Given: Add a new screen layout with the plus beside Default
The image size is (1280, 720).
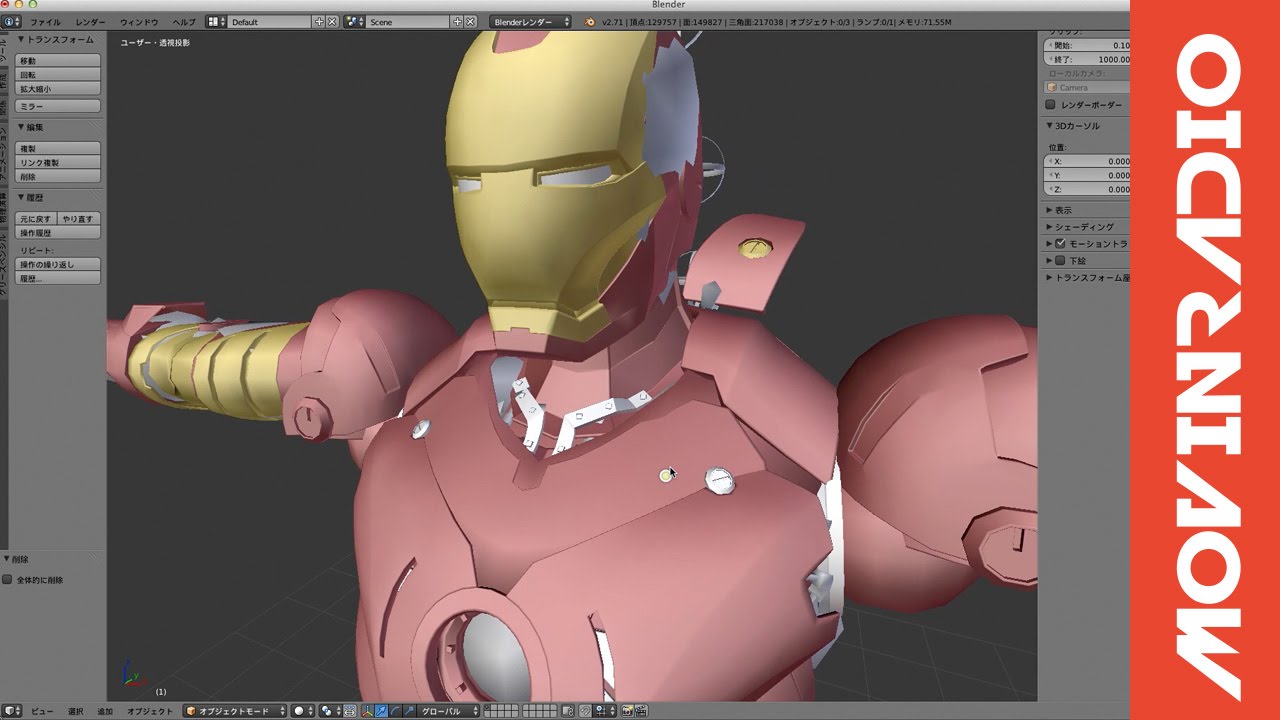Looking at the screenshot, I should (319, 21).
